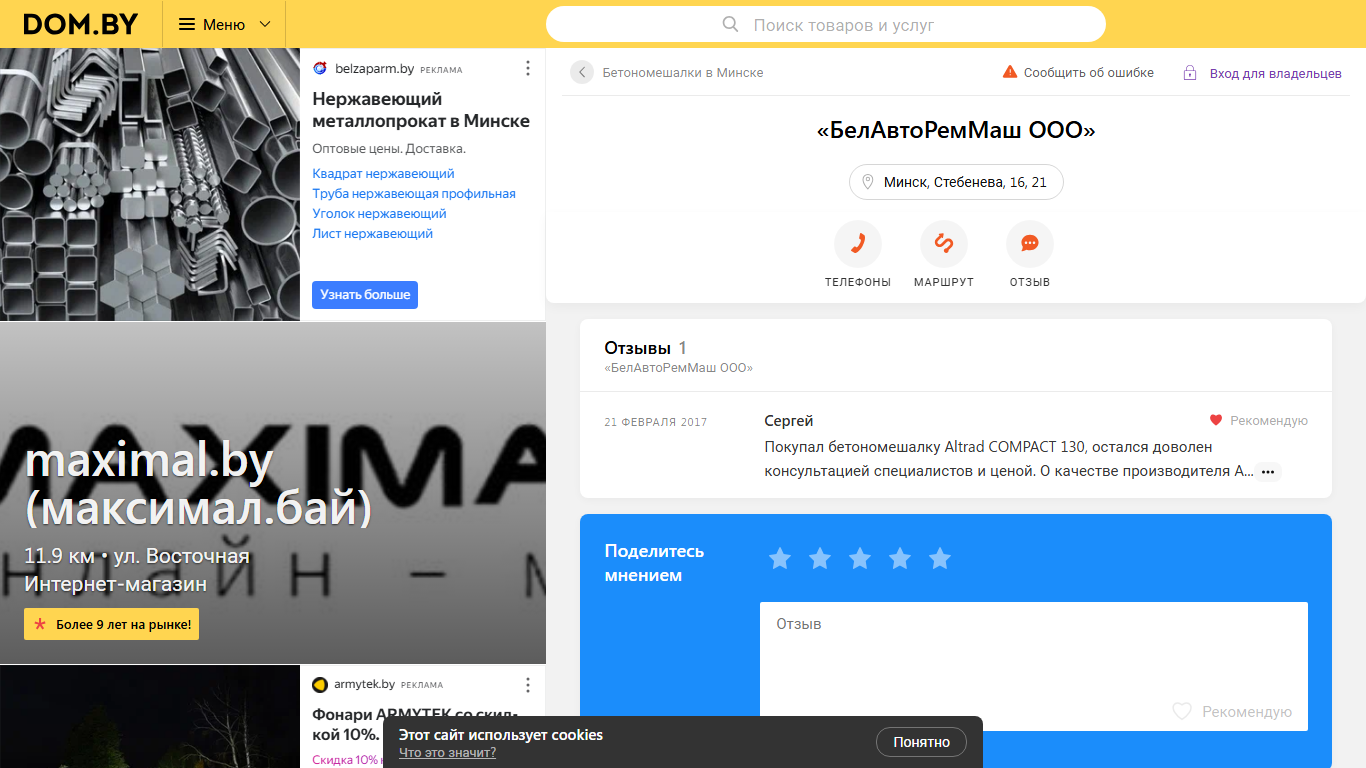This screenshot has height=768, width=1366.
Task: Open Нержавеющий металлопрокат в Минске ad title
Action: pyautogui.click(x=421, y=110)
